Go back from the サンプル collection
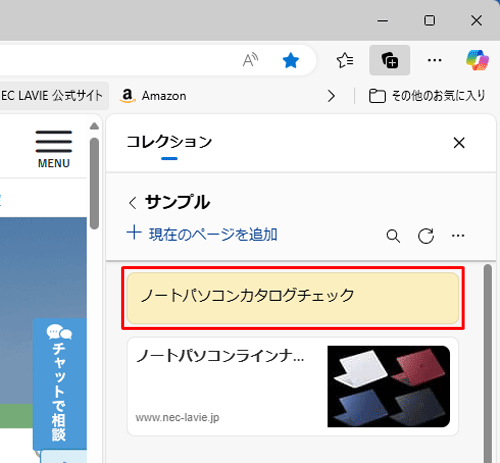 133,203
